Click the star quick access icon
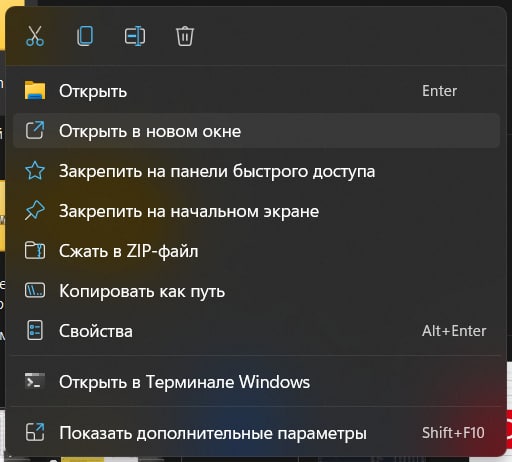 point(35,170)
